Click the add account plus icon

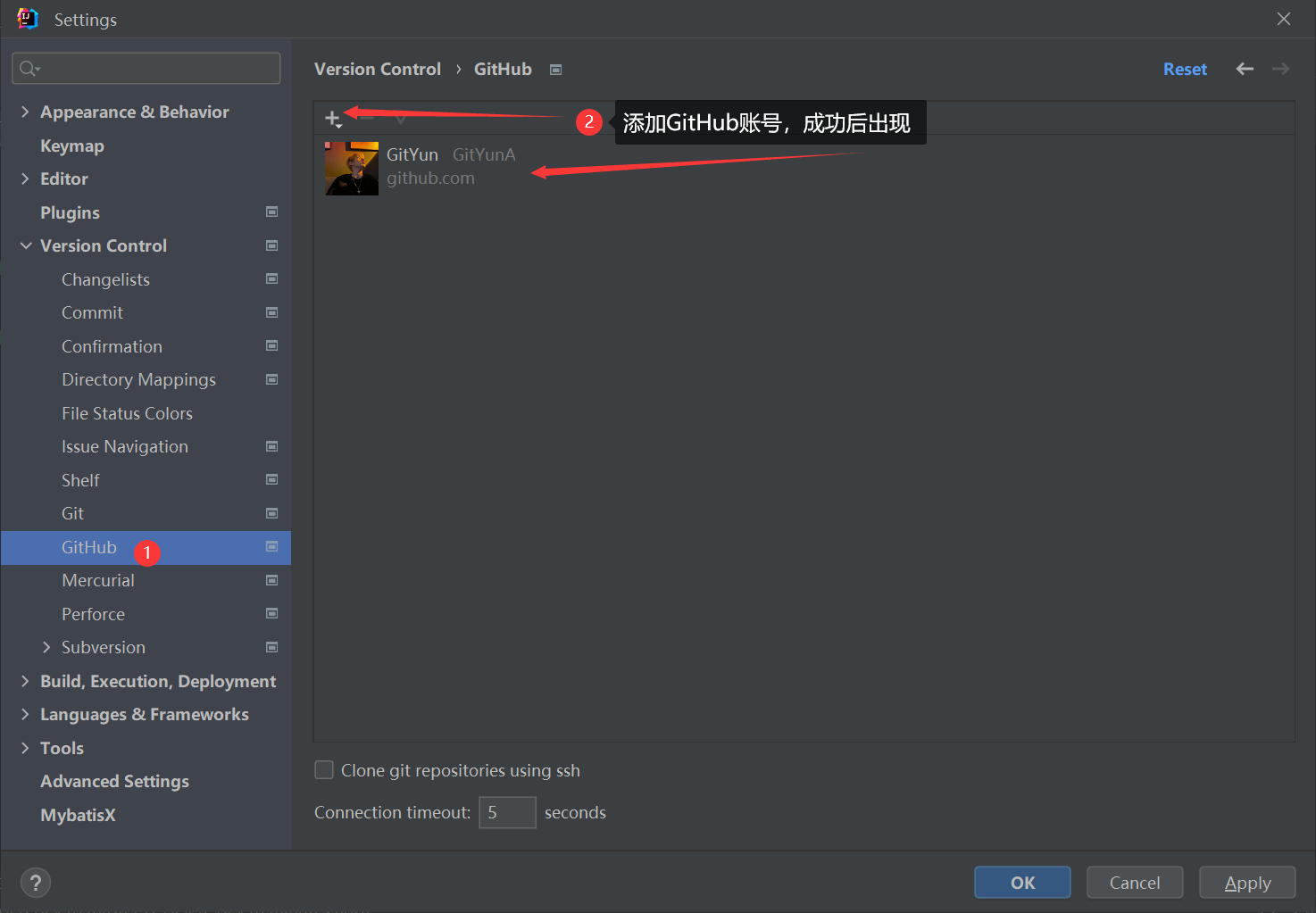click(332, 119)
